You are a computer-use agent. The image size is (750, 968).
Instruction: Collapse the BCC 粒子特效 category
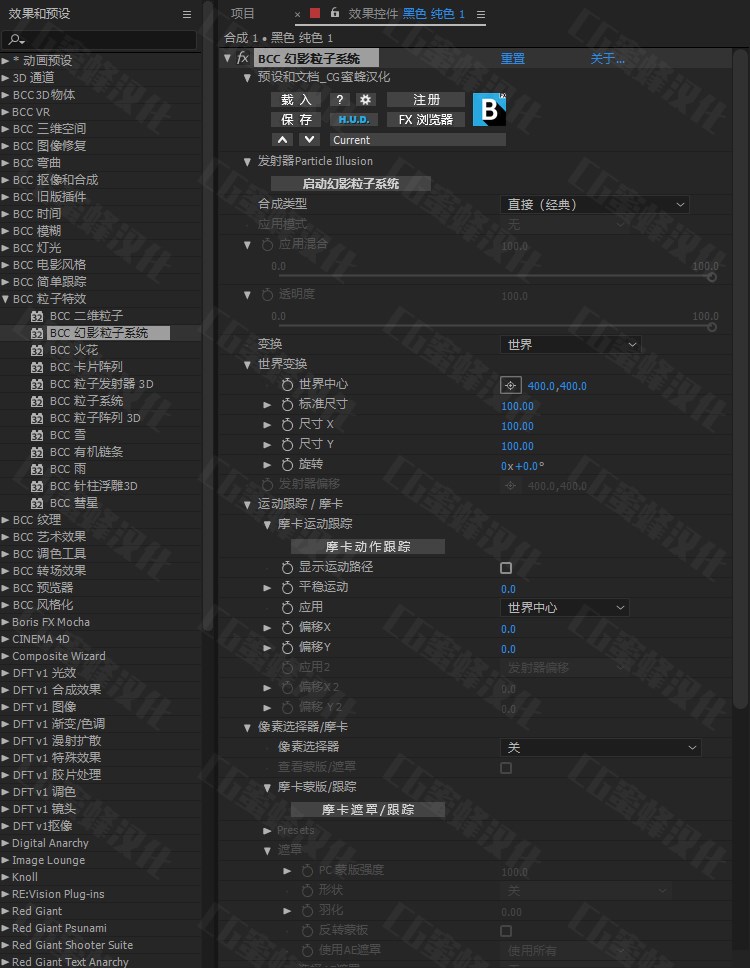(5, 299)
